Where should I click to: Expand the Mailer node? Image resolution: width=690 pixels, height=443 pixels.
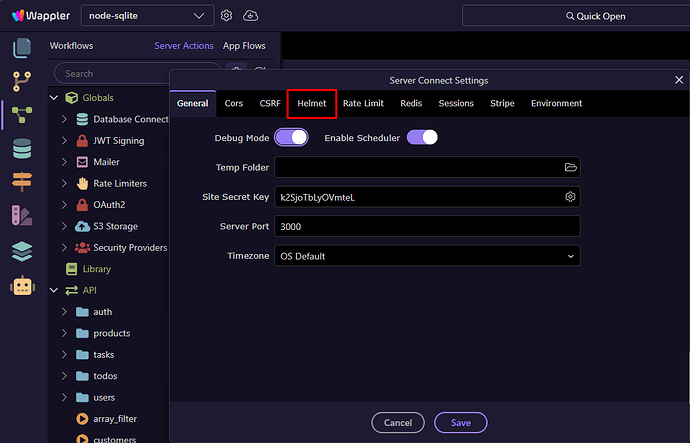[64, 162]
